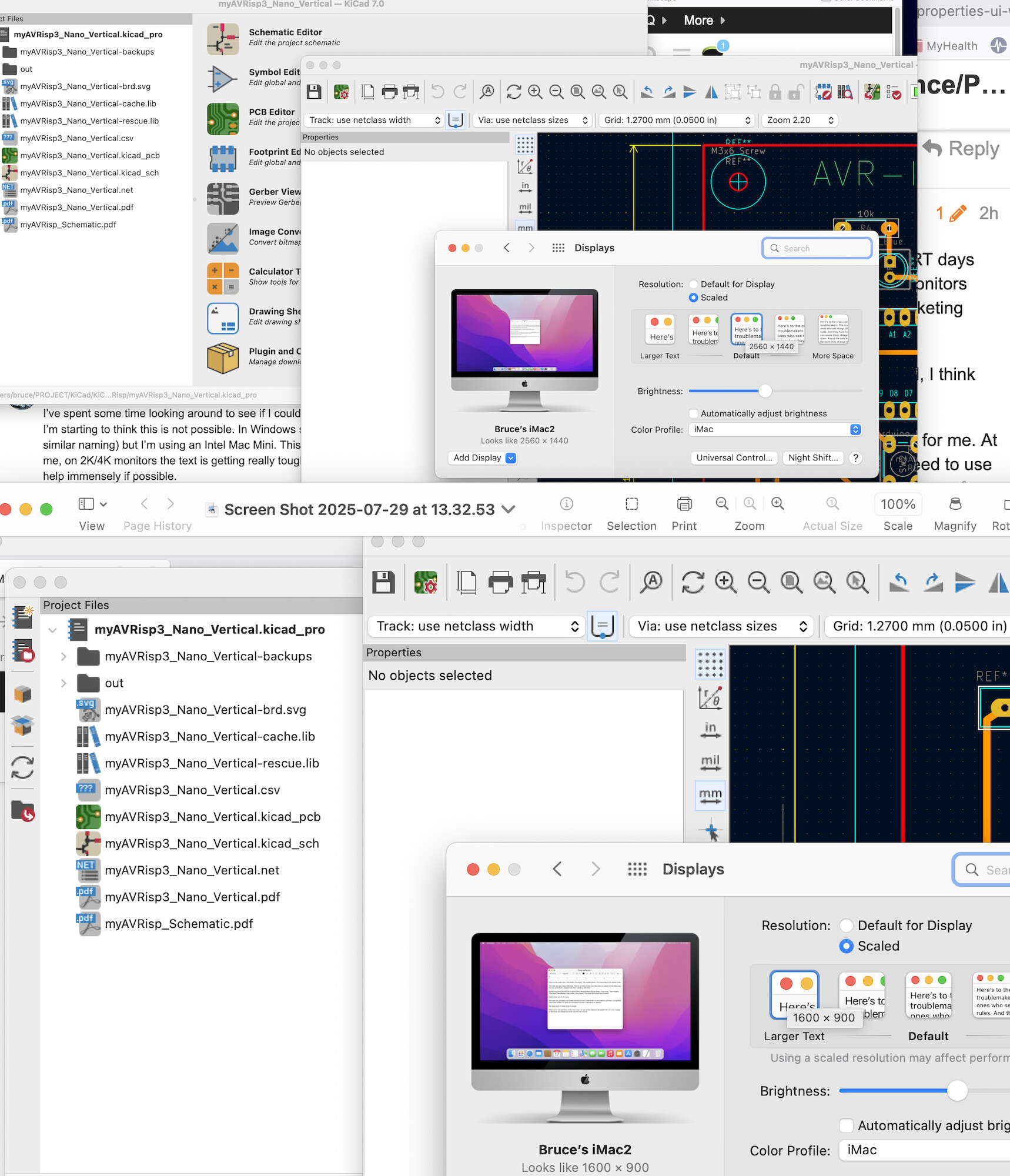Click the Inspector info icon in Preview
The image size is (1010, 1176).
[x=566, y=504]
